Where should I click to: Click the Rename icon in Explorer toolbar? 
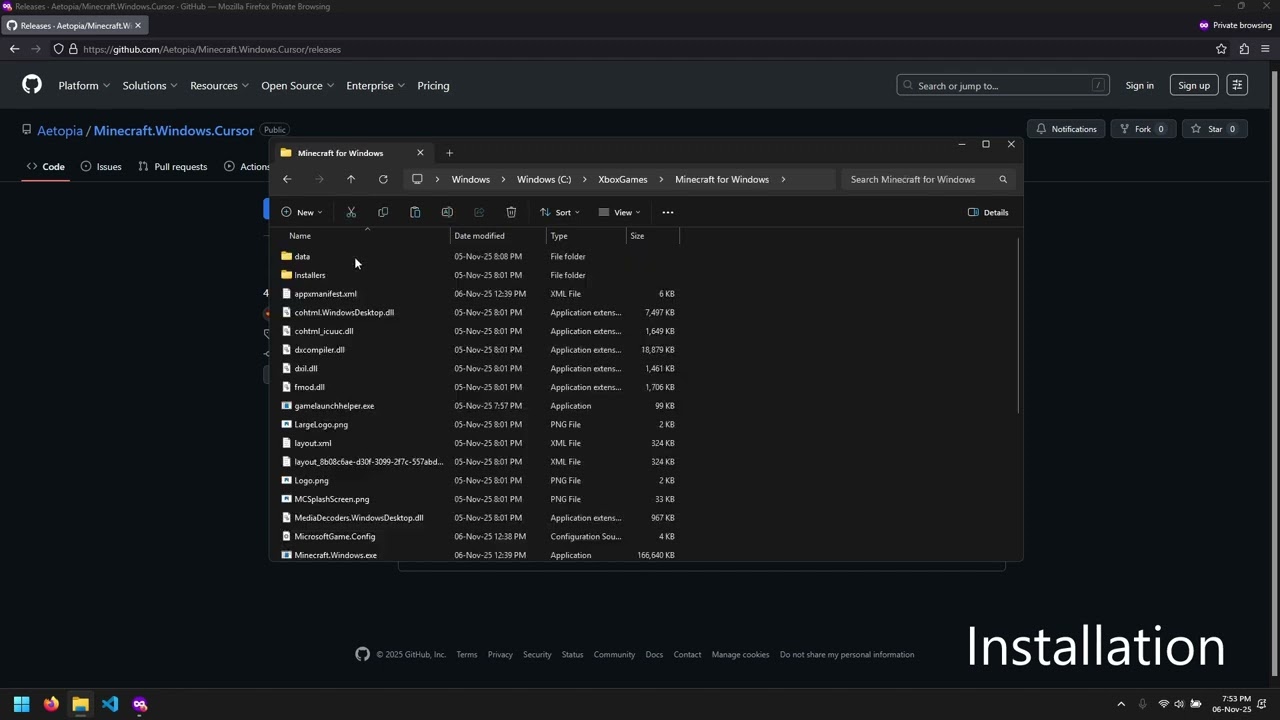click(447, 212)
